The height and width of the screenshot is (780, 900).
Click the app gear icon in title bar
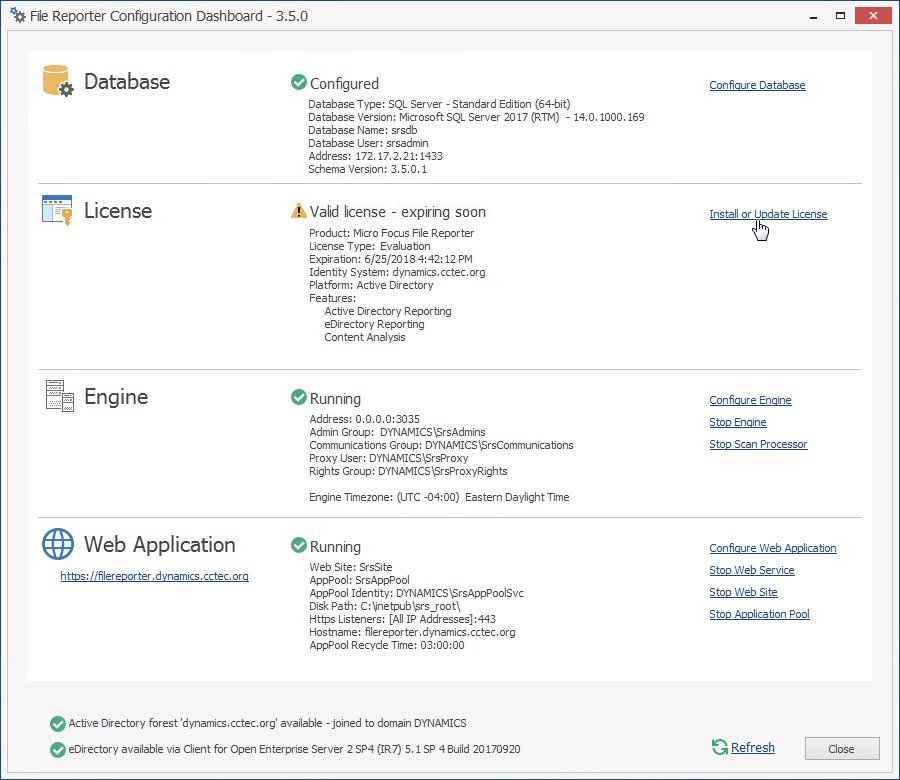coord(18,16)
